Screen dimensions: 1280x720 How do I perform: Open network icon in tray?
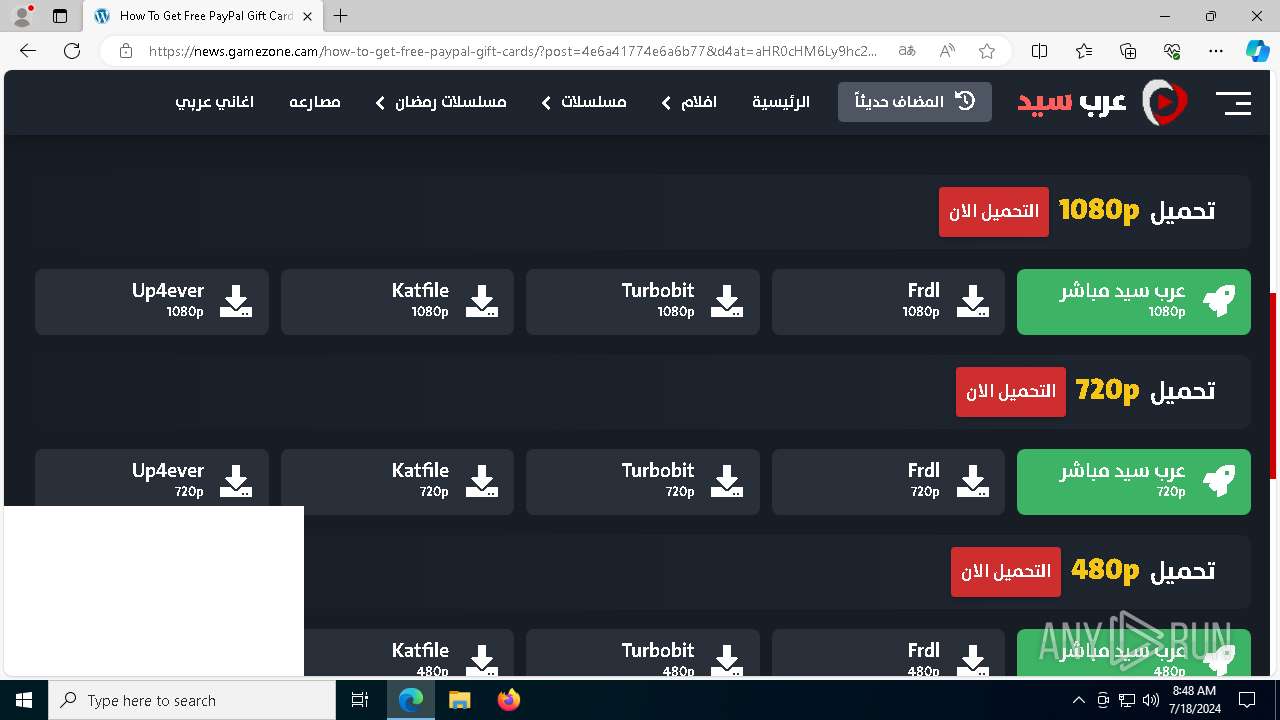(x=1127, y=700)
